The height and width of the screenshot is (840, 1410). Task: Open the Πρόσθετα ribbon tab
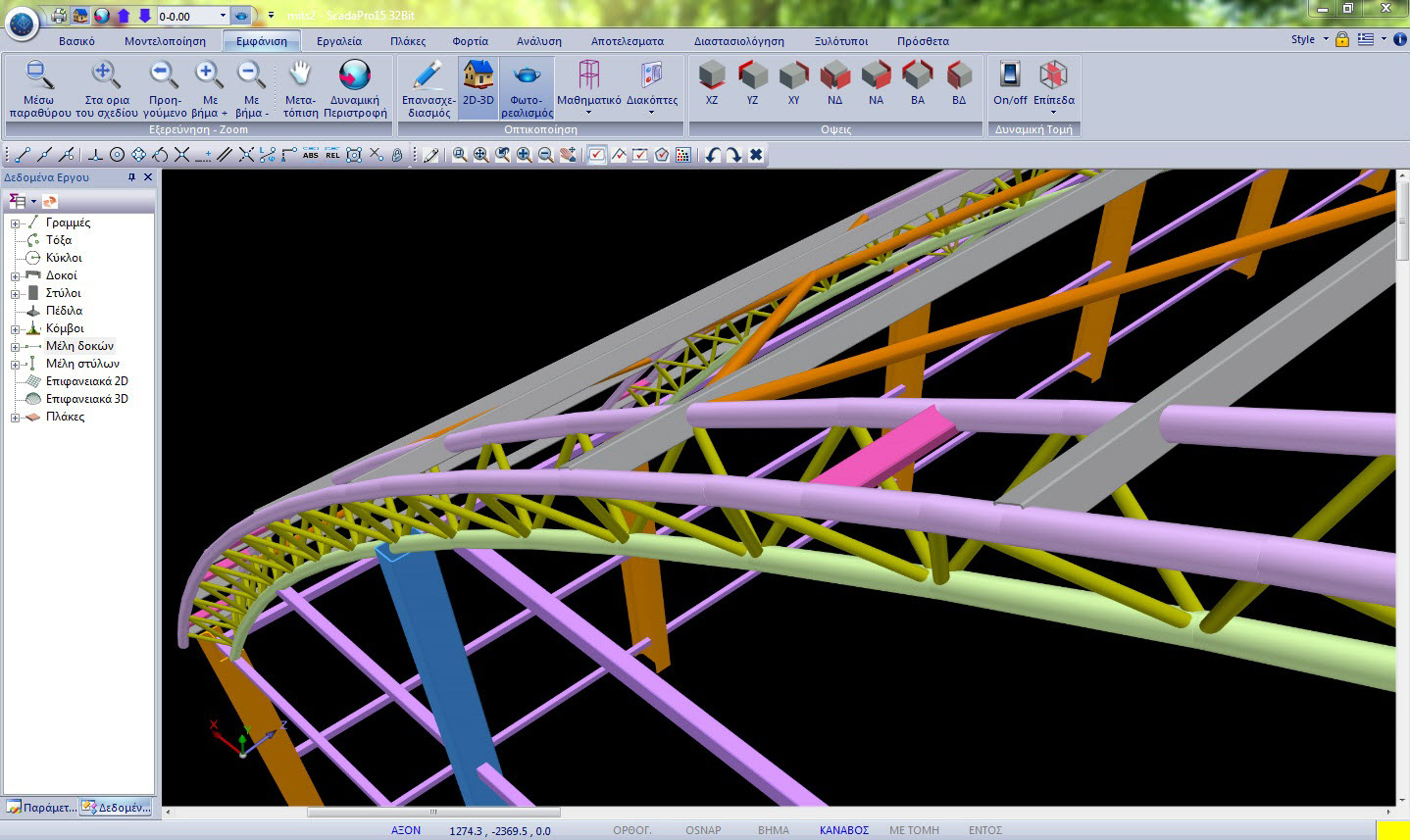(923, 41)
